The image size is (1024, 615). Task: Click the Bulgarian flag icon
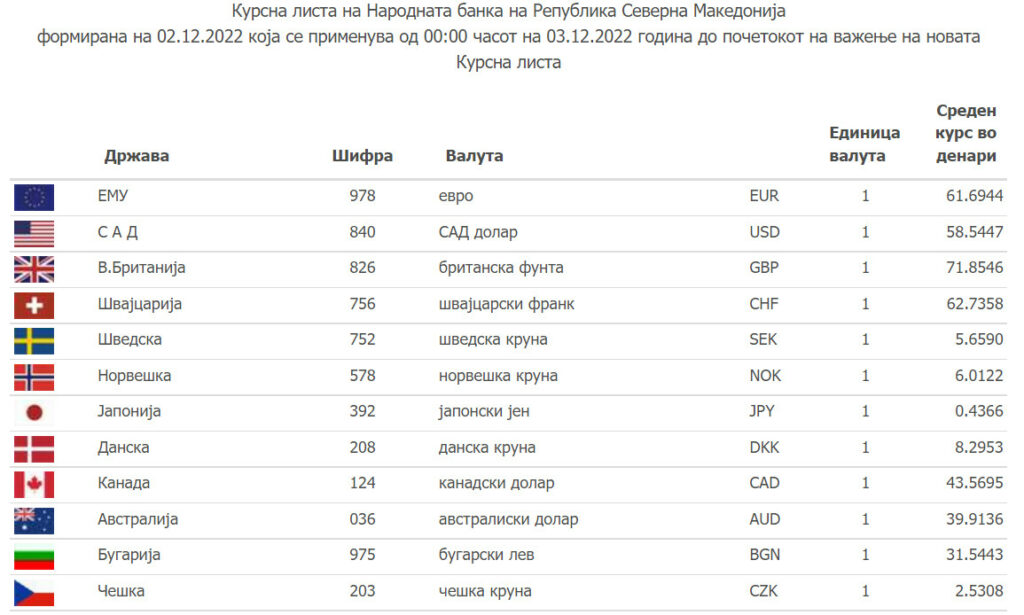[34, 558]
